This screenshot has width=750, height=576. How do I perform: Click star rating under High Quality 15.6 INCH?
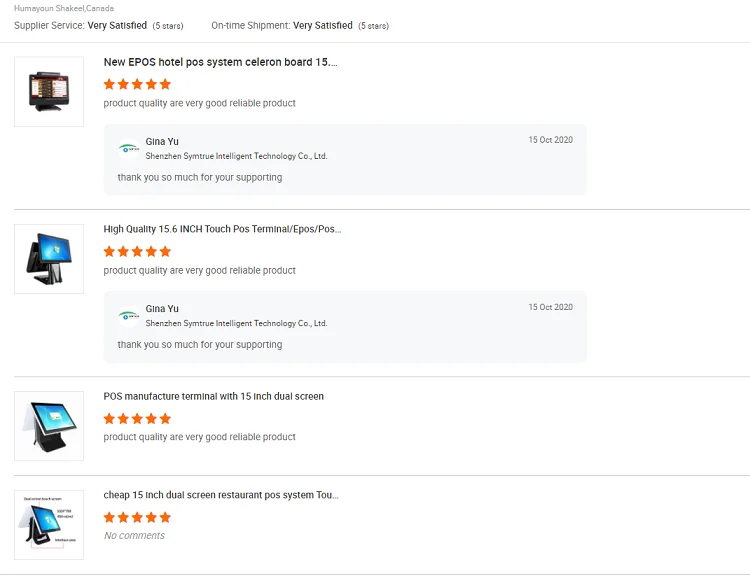coord(137,251)
